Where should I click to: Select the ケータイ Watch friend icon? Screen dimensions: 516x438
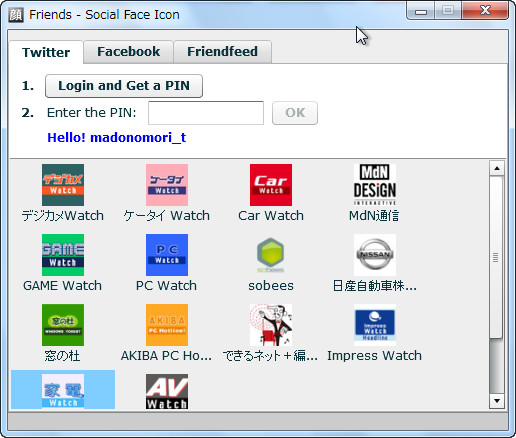[167, 185]
